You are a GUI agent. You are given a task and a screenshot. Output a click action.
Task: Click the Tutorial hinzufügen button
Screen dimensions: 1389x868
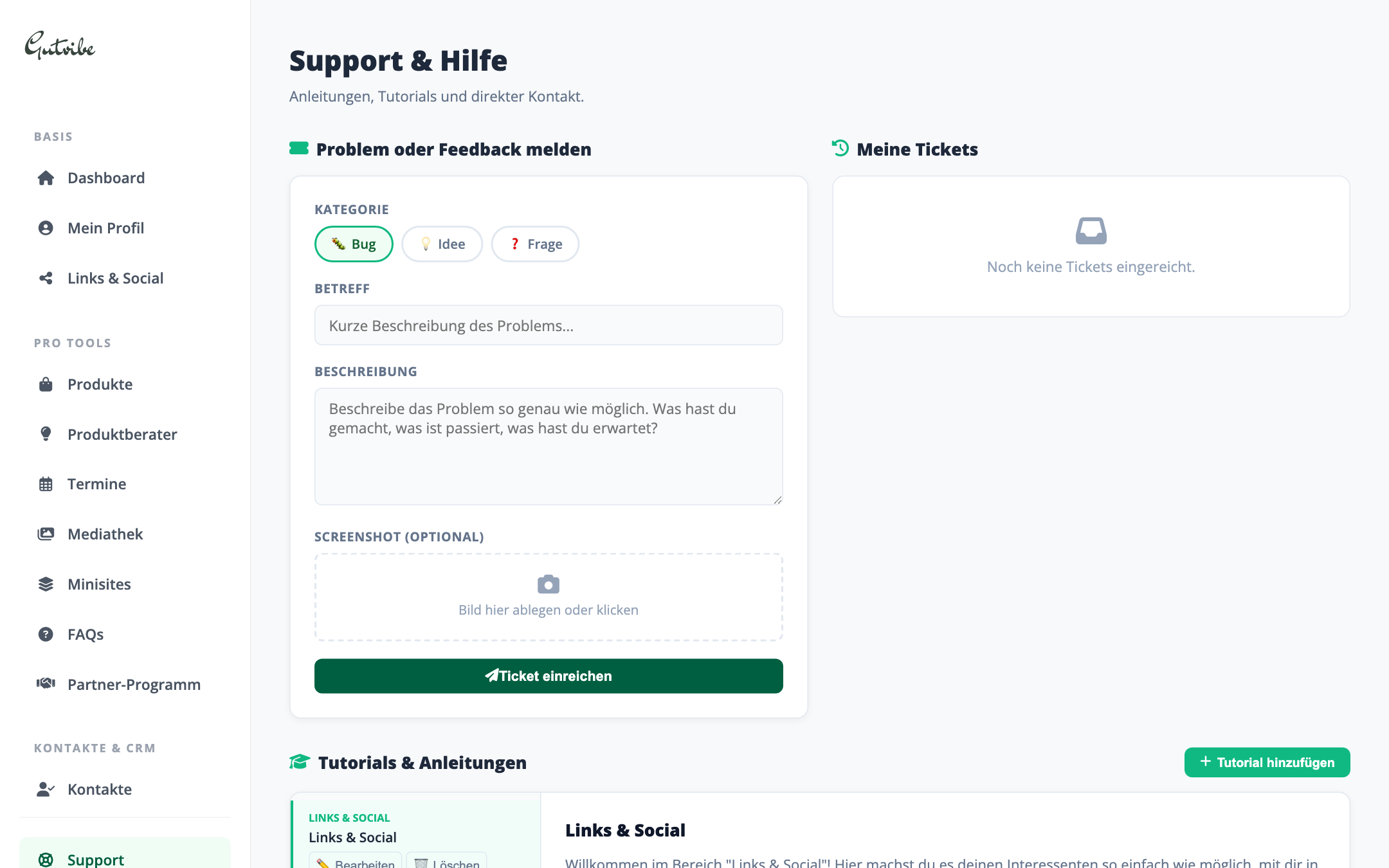click(x=1266, y=762)
